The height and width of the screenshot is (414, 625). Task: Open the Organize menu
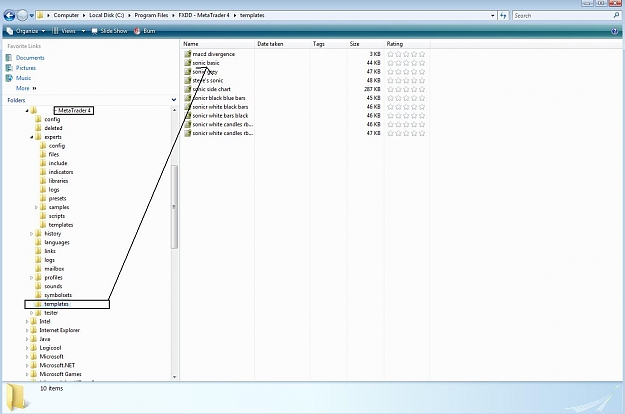click(x=26, y=31)
